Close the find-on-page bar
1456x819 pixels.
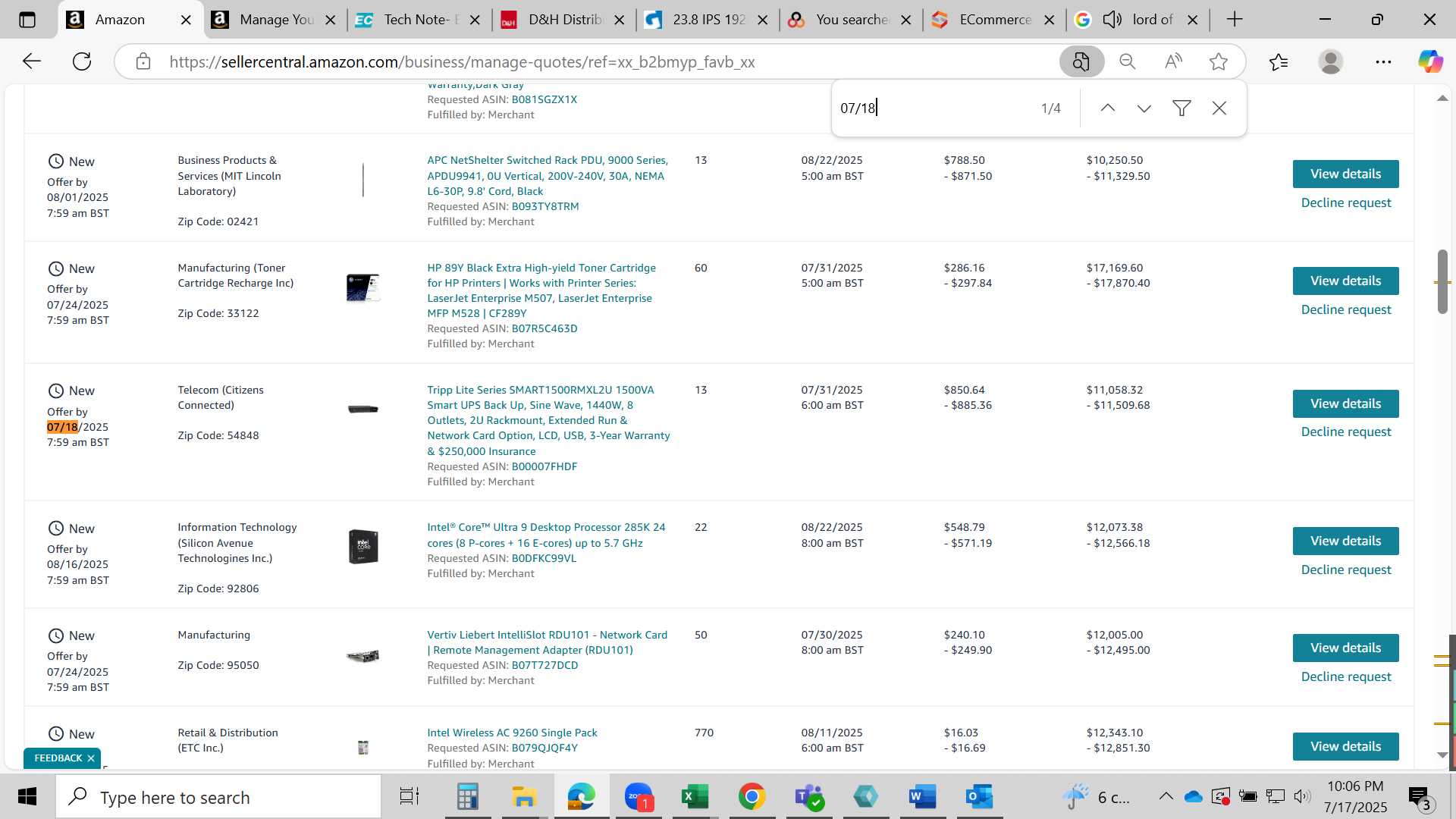point(1219,108)
